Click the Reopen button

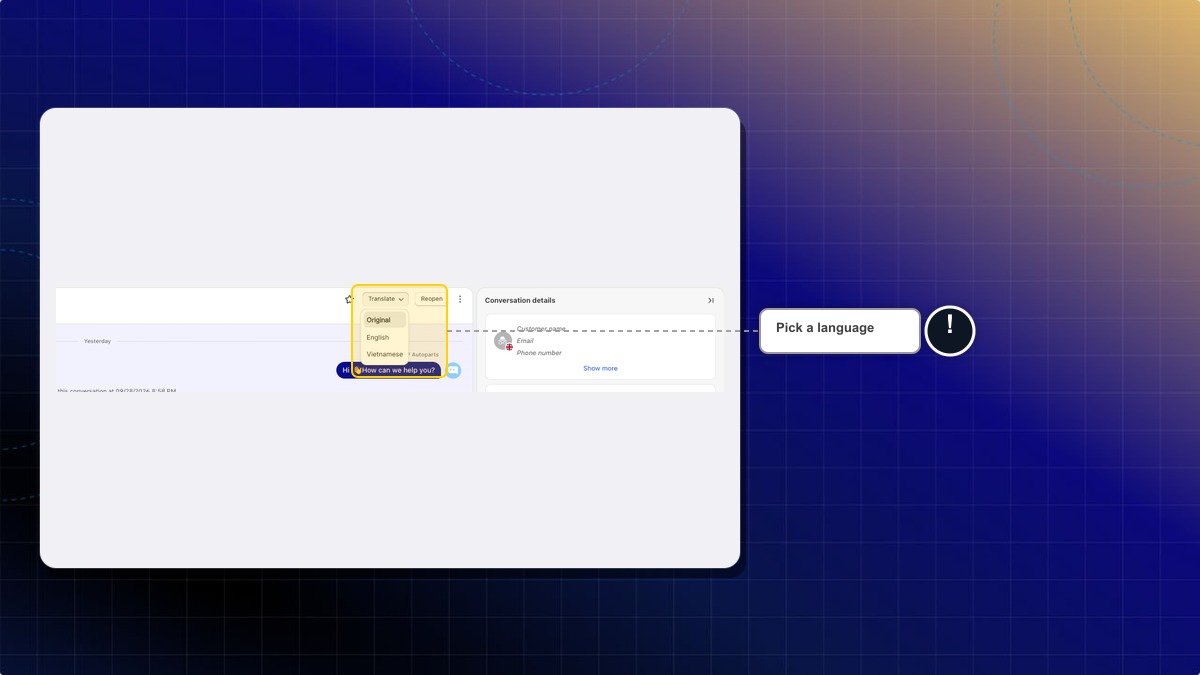click(431, 299)
